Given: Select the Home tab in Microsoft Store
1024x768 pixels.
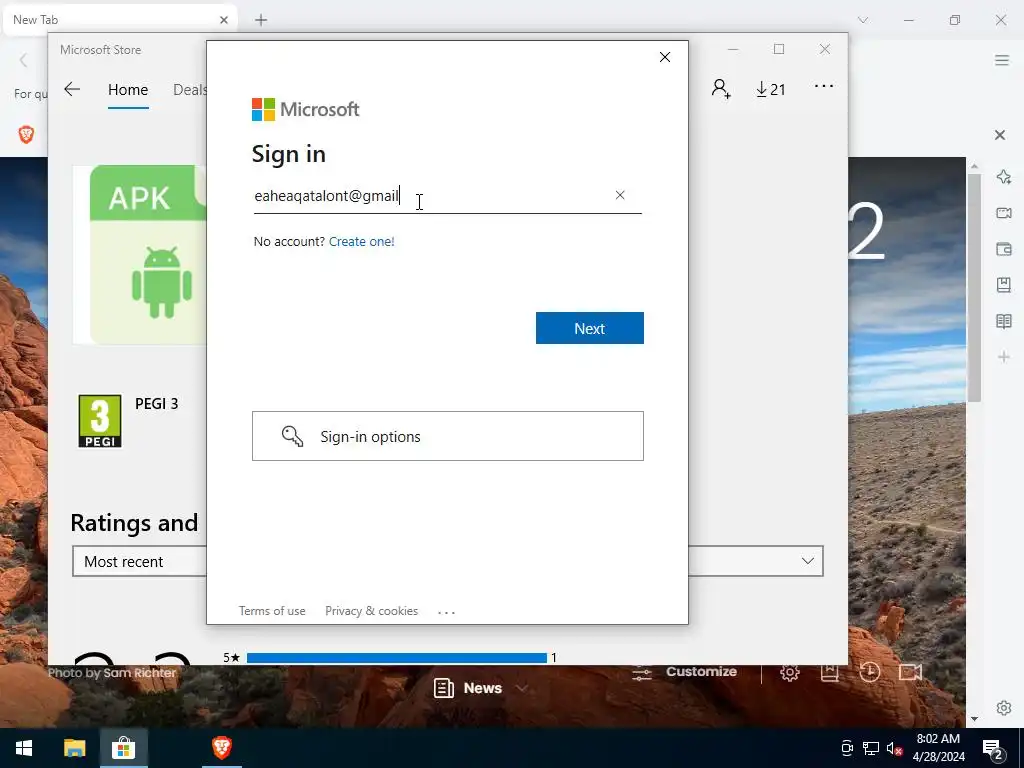Looking at the screenshot, I should 128,89.
